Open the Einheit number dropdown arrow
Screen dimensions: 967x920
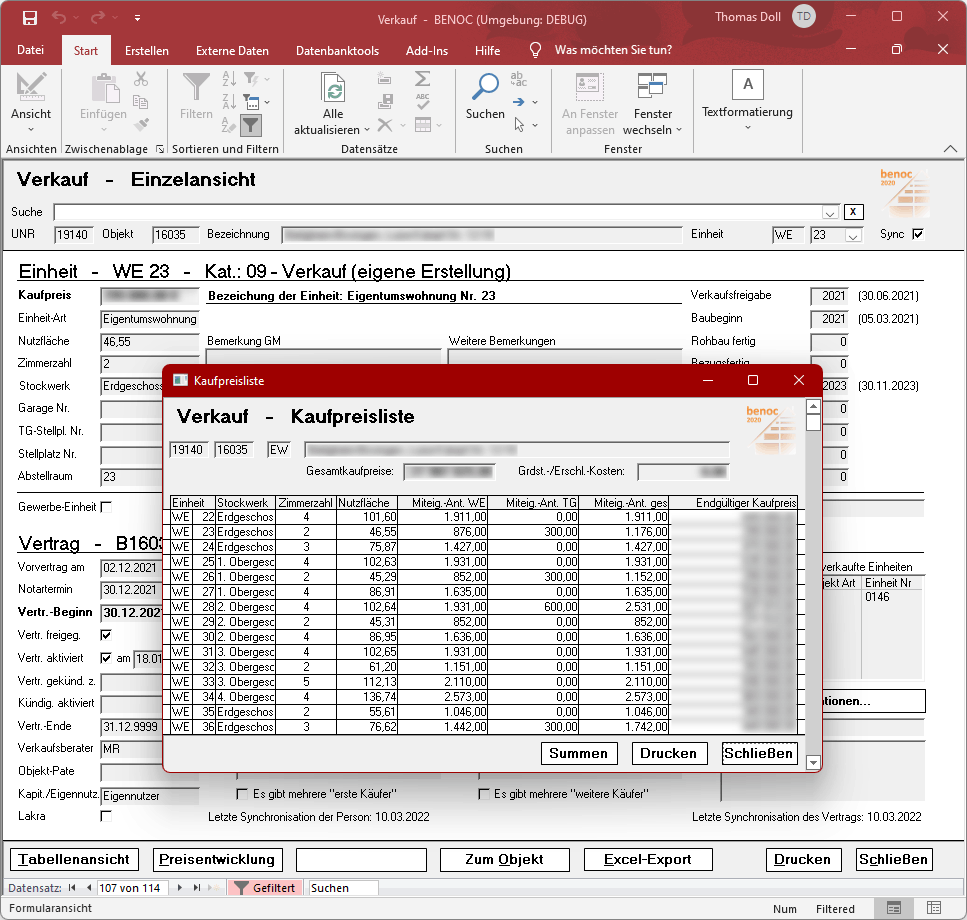[853, 235]
